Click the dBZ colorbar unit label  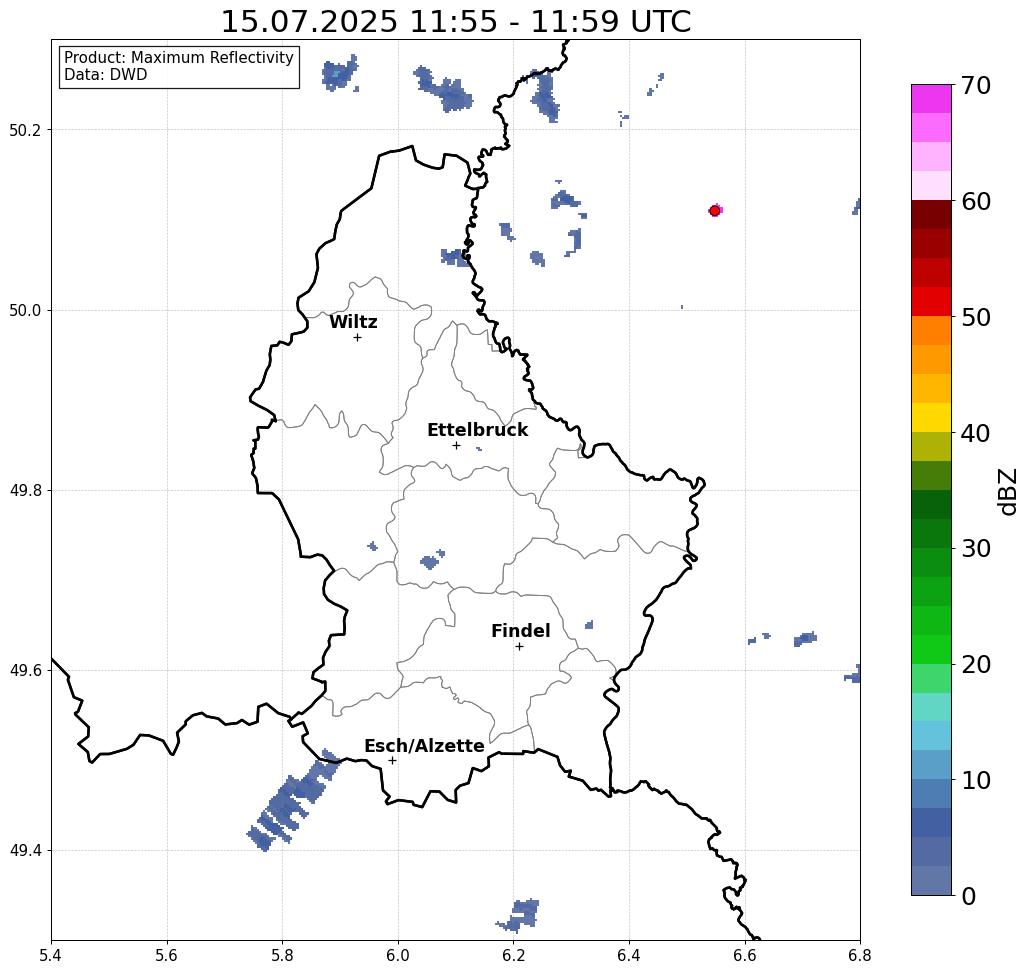pyautogui.click(x=1007, y=491)
